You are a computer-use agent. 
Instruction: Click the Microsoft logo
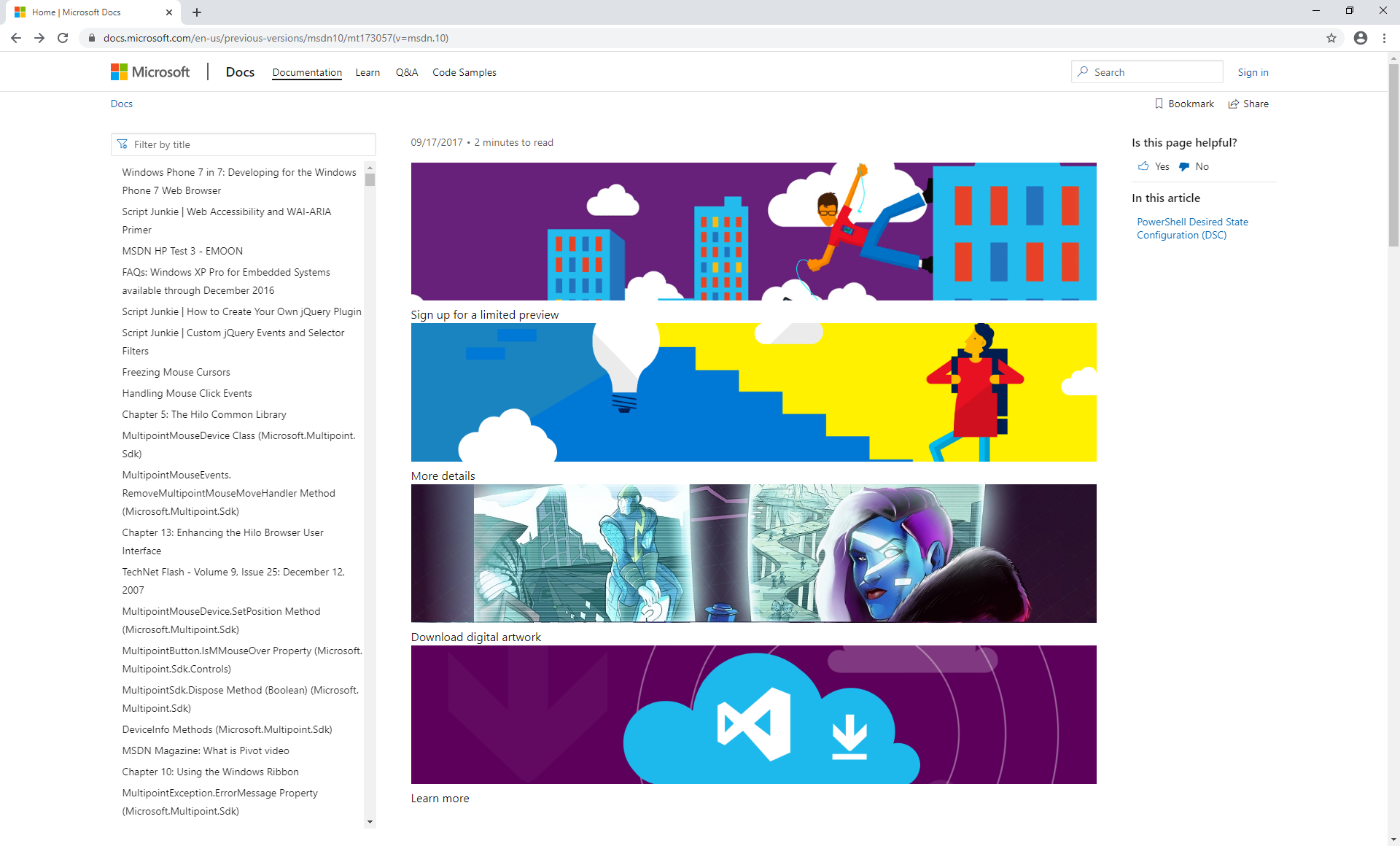click(x=118, y=71)
